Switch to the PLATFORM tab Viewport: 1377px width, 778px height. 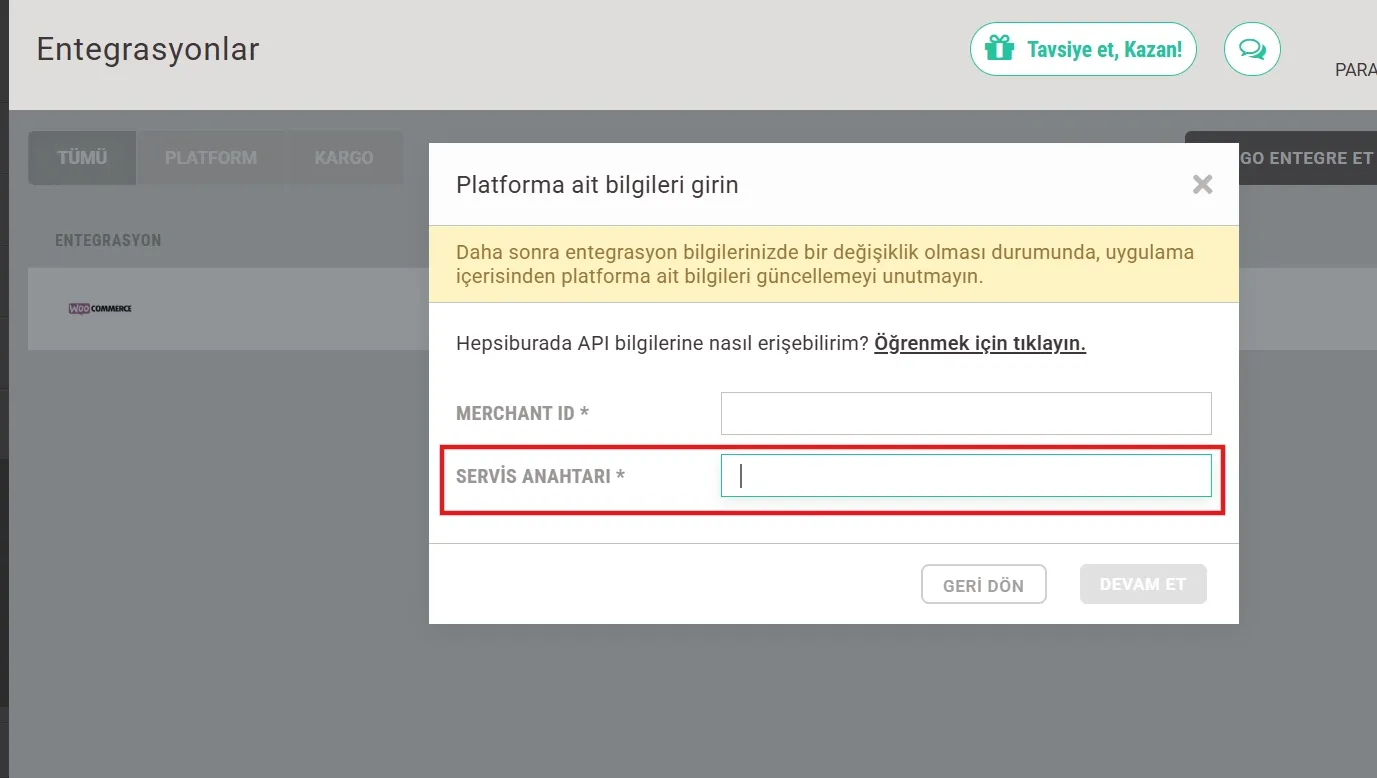point(211,158)
